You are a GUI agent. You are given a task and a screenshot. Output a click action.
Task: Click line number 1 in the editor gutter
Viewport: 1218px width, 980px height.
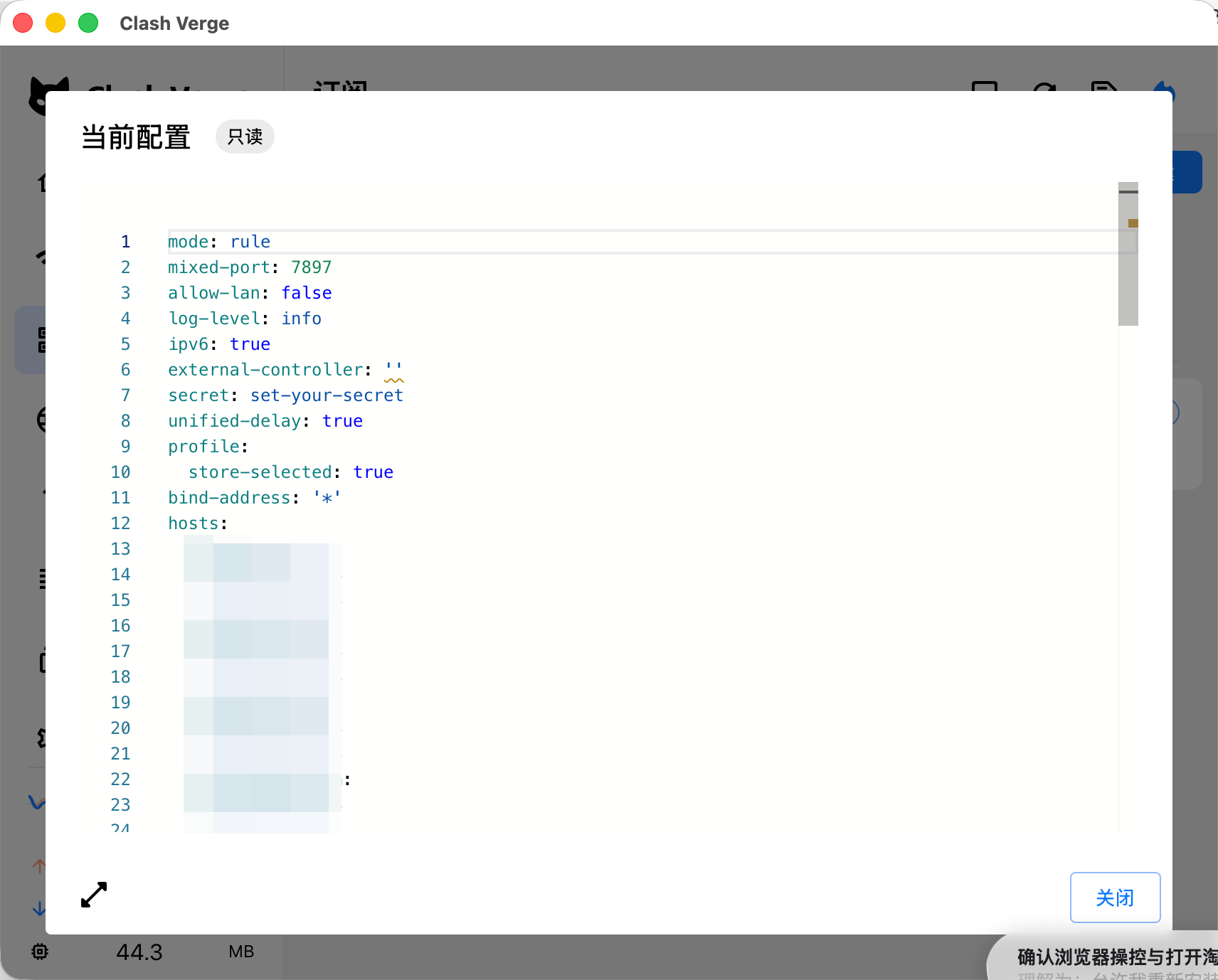click(x=125, y=242)
